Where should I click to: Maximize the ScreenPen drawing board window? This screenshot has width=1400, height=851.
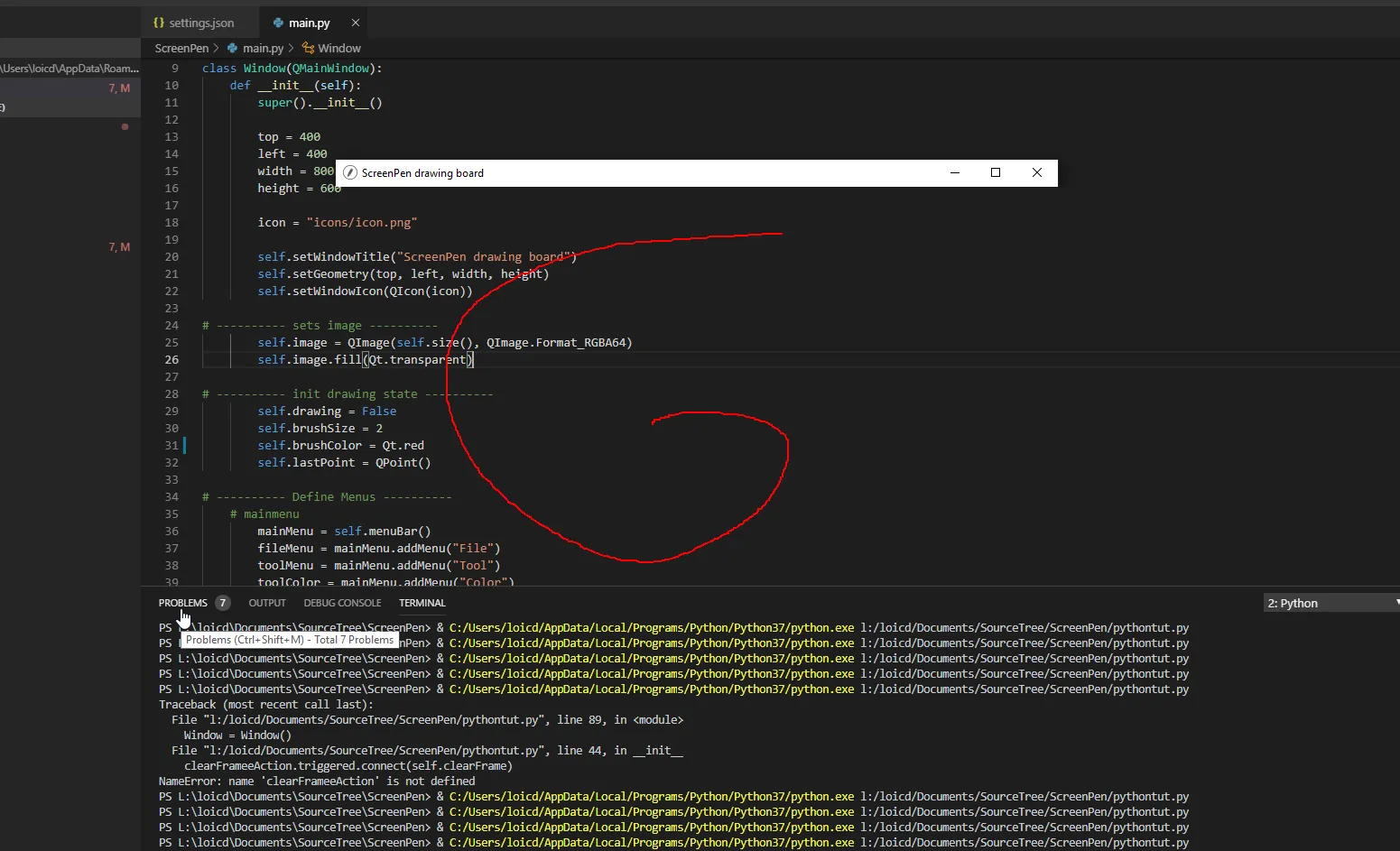click(996, 172)
